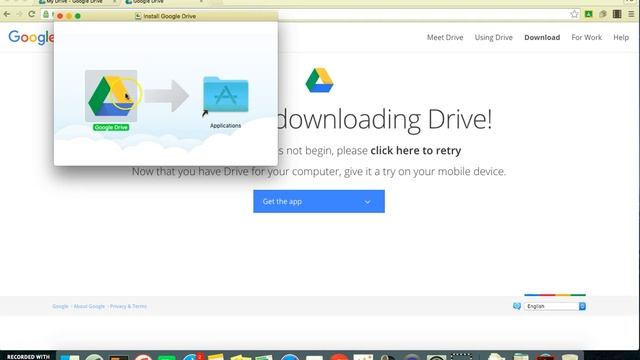640x360 pixels.
Task: Minimize the Install Google Drive window
Action: pyautogui.click(x=69, y=16)
